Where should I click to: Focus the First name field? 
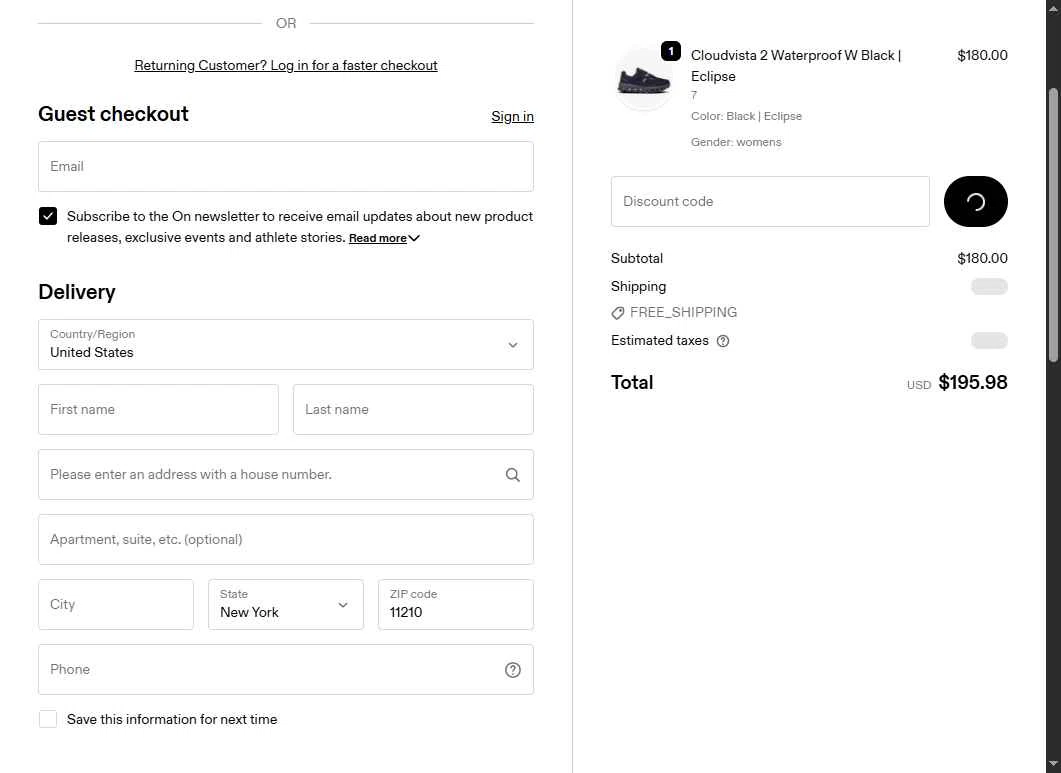(158, 410)
